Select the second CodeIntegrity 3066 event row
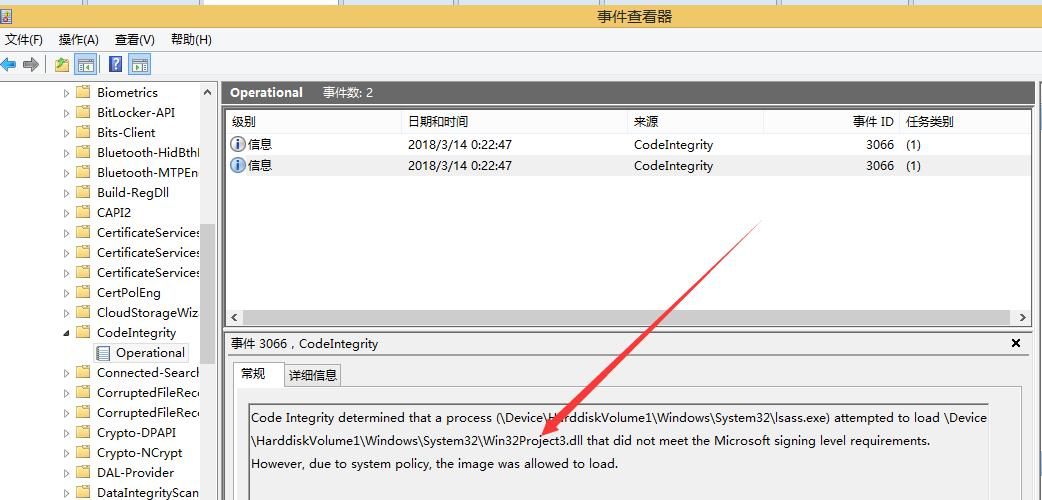The image size is (1042, 500). pos(629,165)
